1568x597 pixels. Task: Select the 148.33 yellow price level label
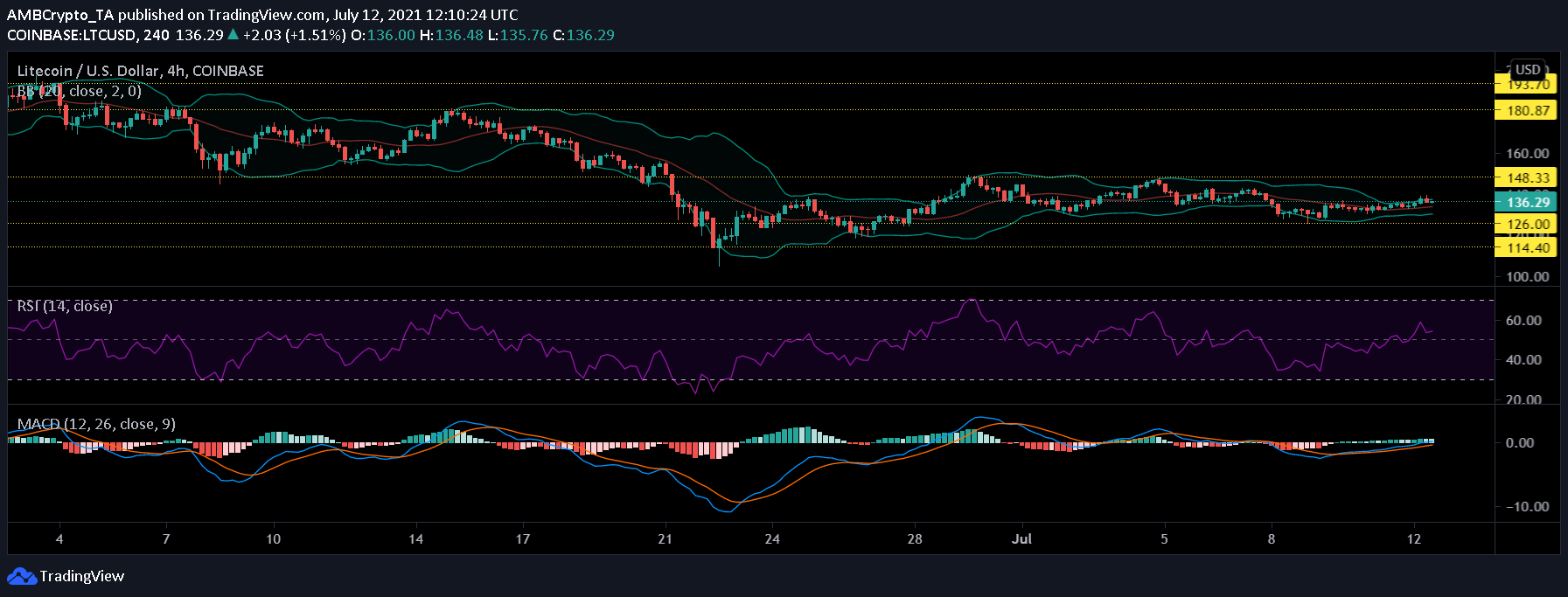(1527, 177)
